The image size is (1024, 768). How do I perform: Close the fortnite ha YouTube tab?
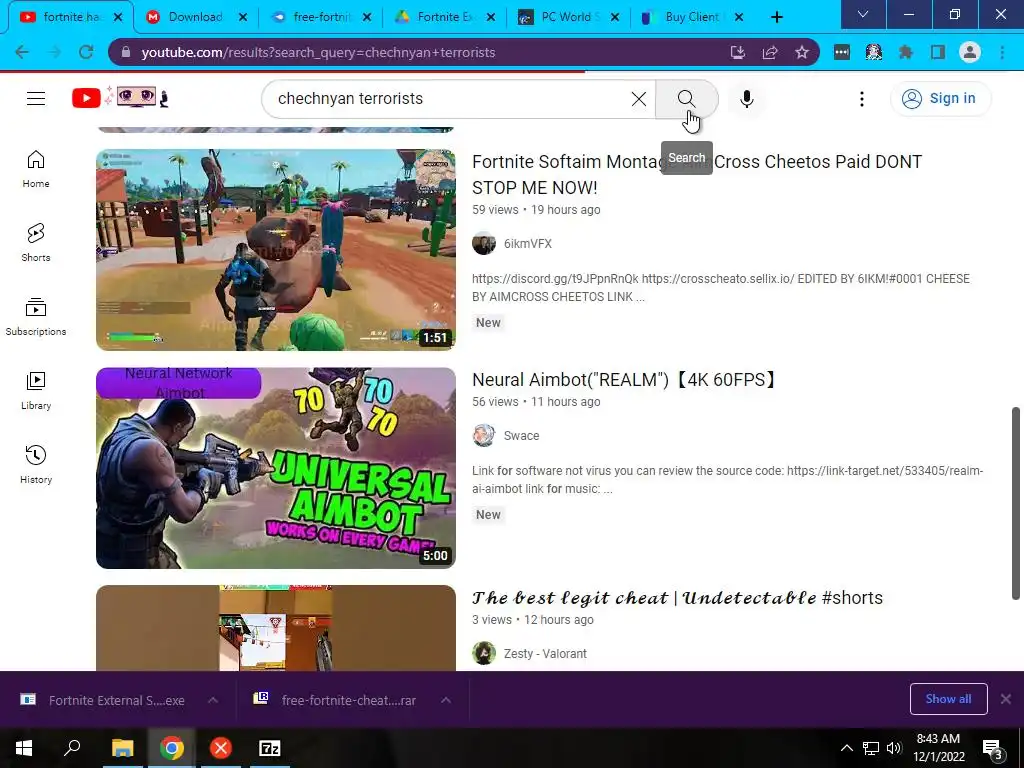[118, 17]
